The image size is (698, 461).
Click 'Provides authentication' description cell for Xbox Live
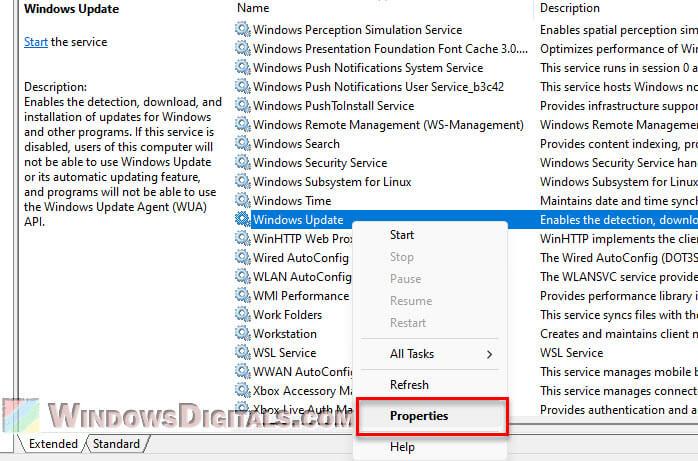619,409
